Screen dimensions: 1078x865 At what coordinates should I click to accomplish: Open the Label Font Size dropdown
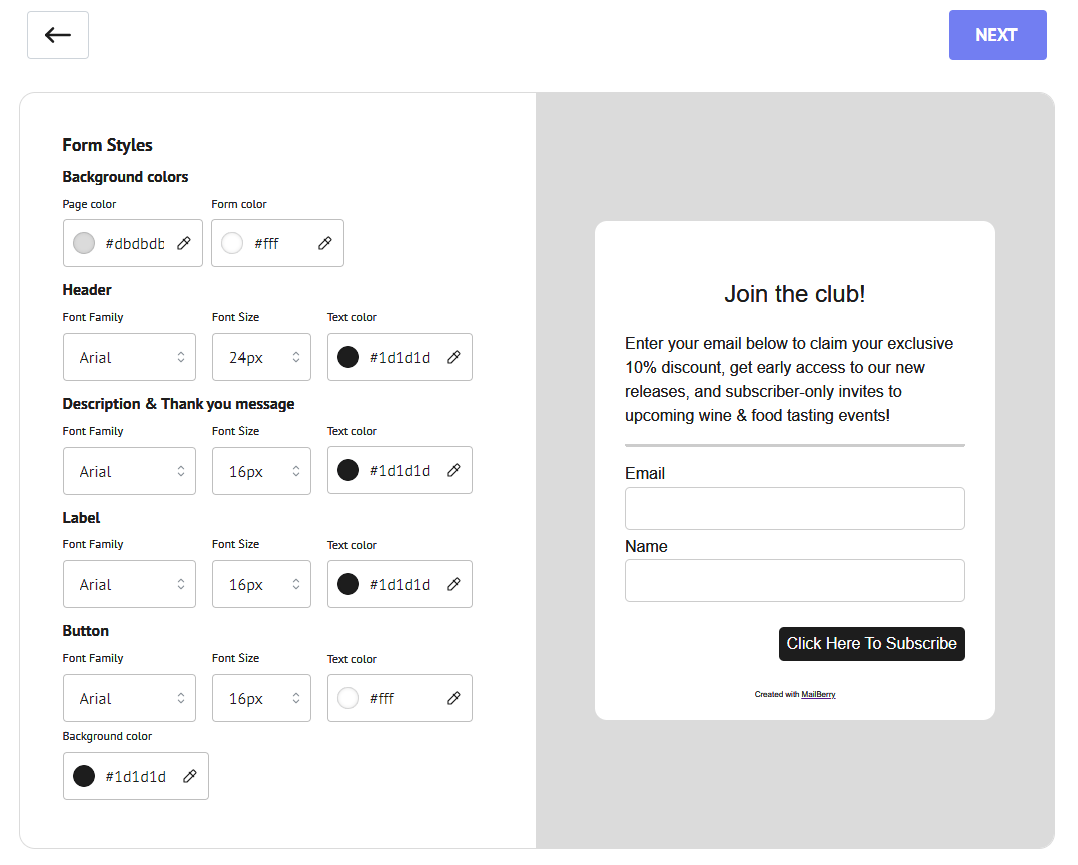click(261, 585)
